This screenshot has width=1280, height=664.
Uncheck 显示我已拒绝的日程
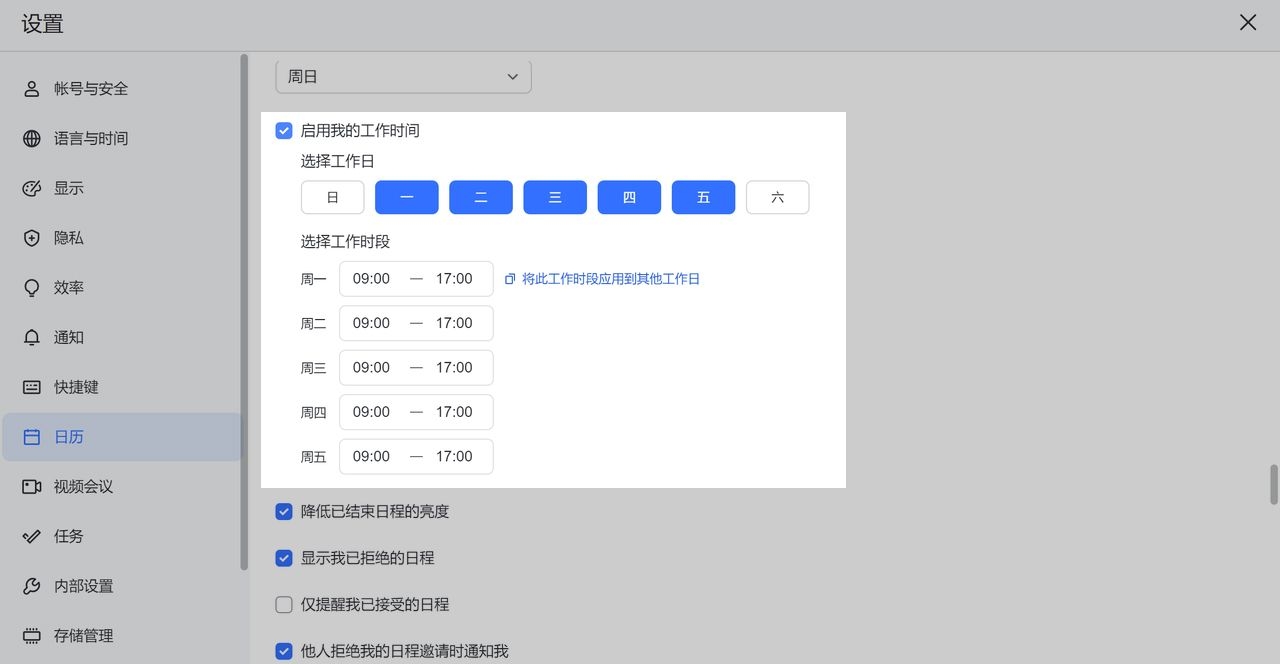tap(284, 558)
